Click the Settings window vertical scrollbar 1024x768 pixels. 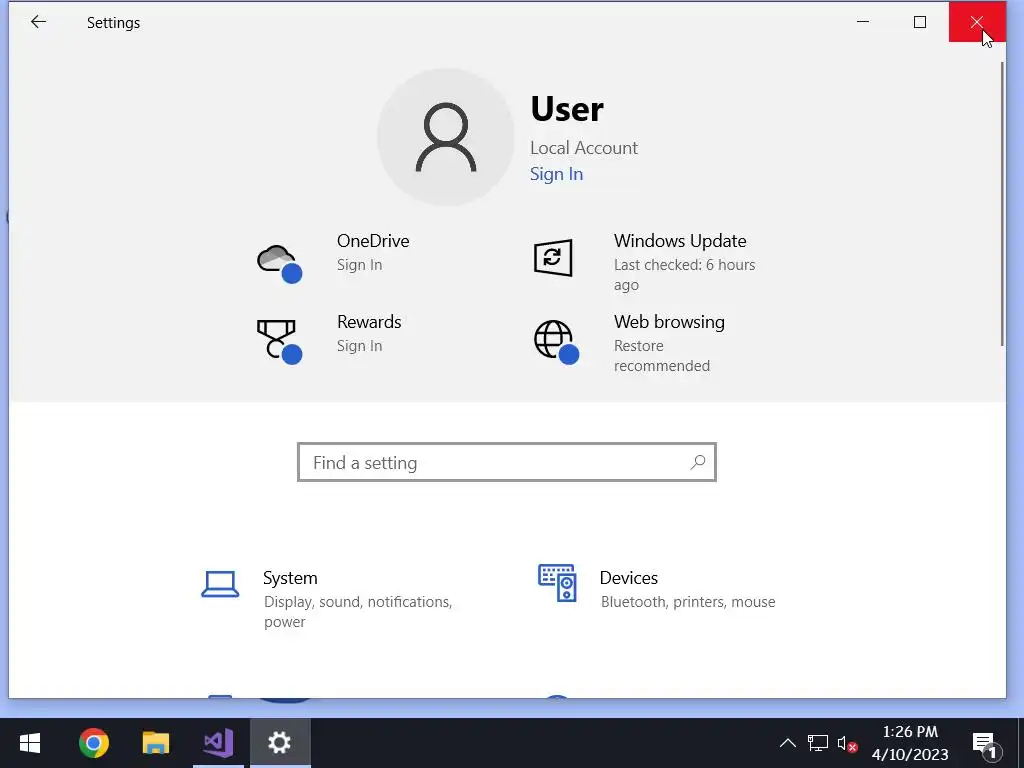tap(1002, 204)
